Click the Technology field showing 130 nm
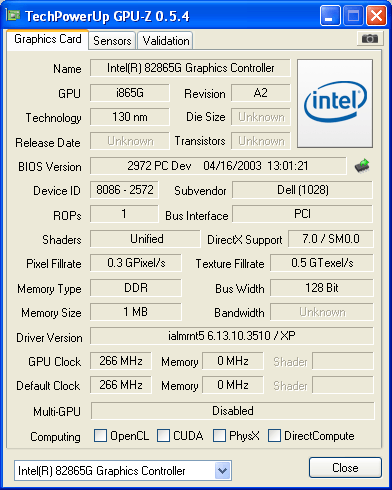The height and width of the screenshot is (490, 392). pos(130,117)
